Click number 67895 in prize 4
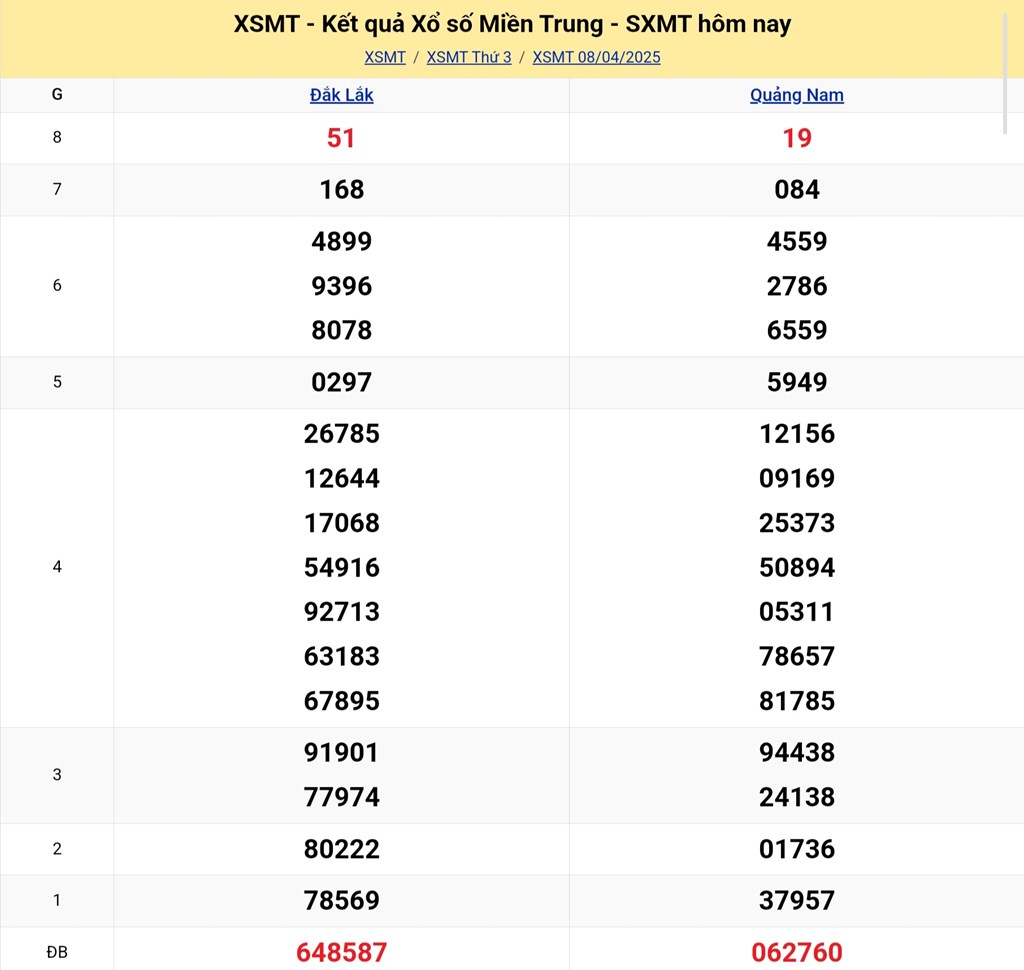 pyautogui.click(x=342, y=700)
